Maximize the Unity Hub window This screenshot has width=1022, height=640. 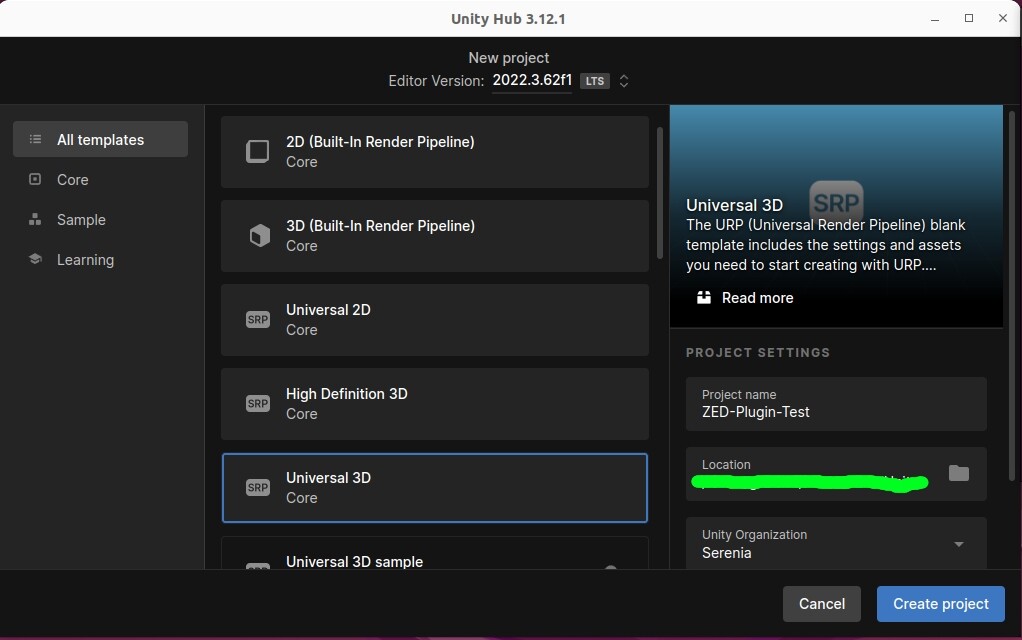point(969,18)
